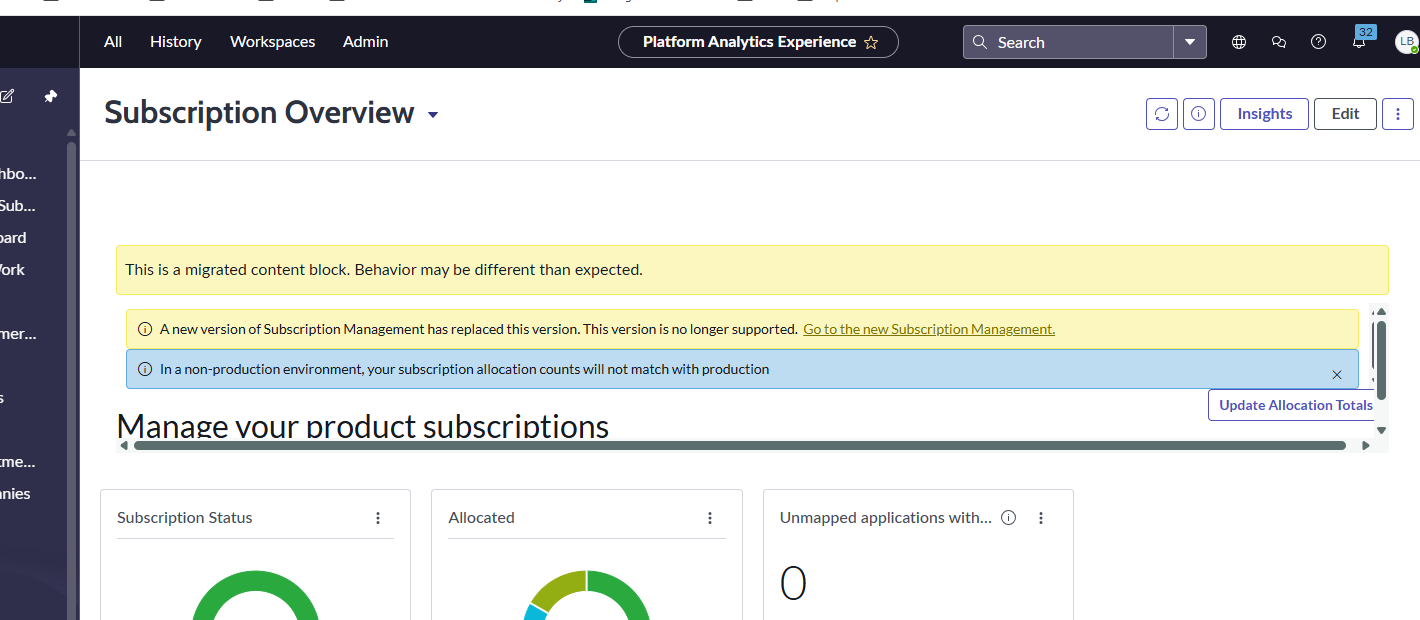Open the Connect chat icon
This screenshot has height=620, width=1420.
1278,42
